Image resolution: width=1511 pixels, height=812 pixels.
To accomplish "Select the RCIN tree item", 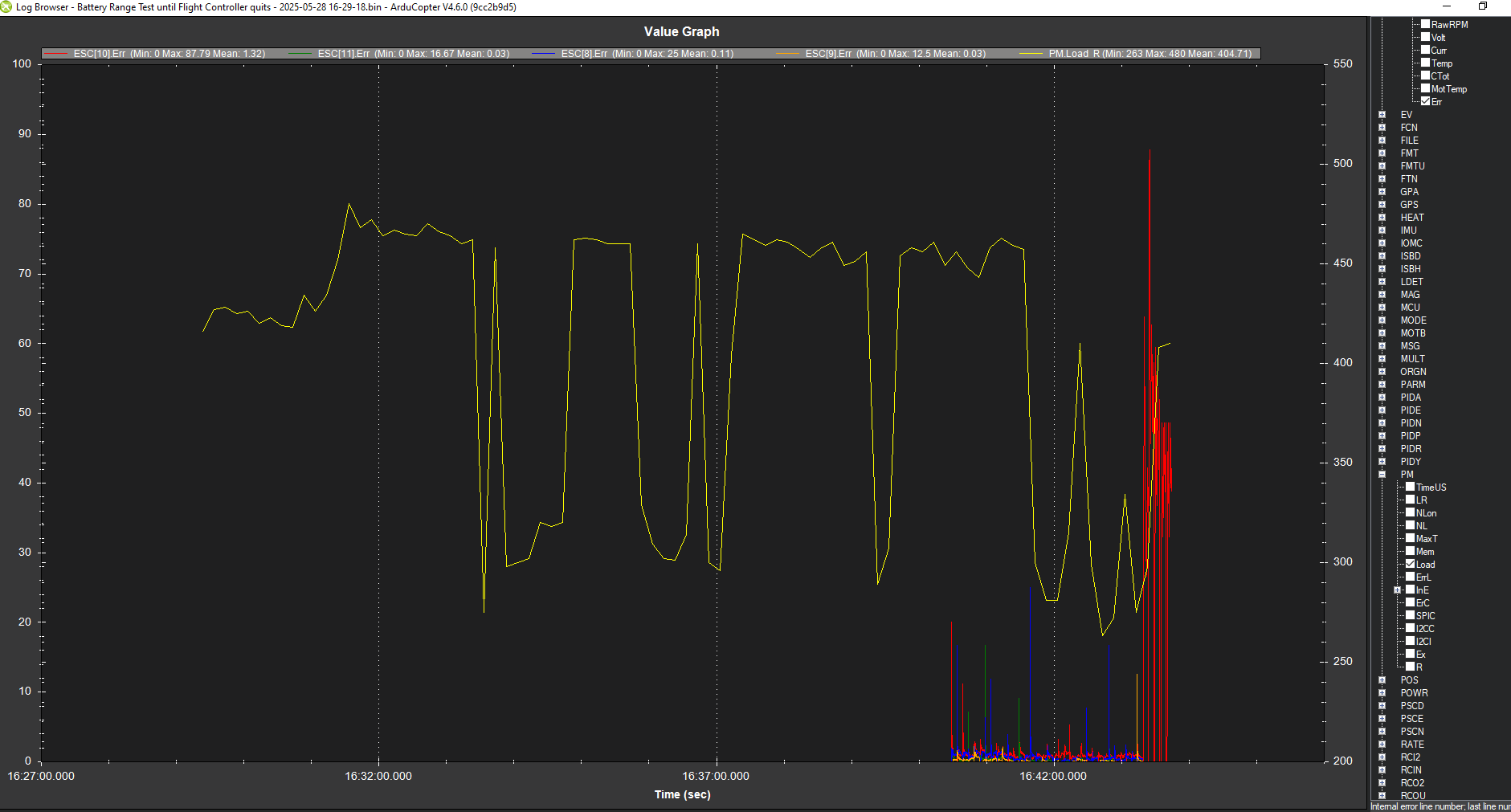I will click(x=1411, y=770).
